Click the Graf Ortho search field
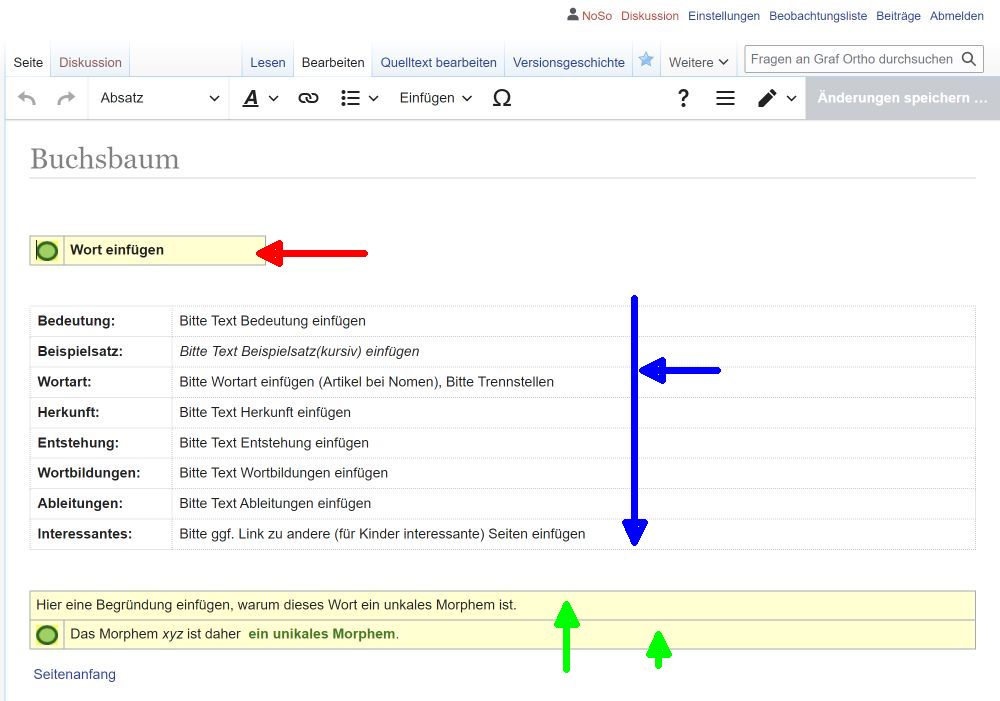Image resolution: width=1000 pixels, height=701 pixels. [851, 59]
